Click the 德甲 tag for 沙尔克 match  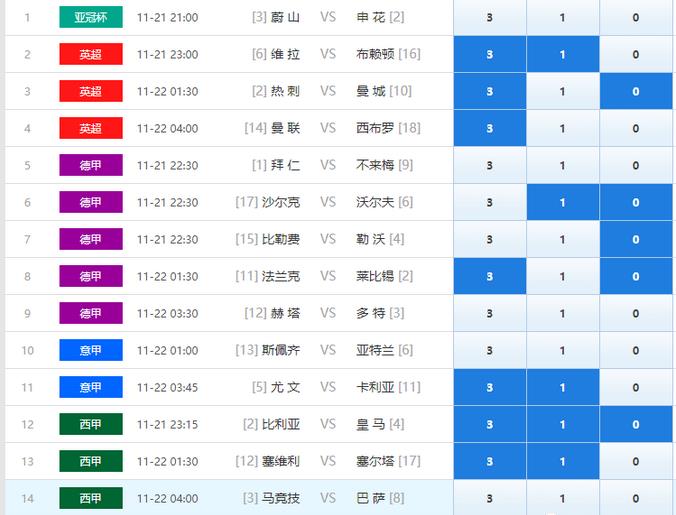click(x=91, y=203)
